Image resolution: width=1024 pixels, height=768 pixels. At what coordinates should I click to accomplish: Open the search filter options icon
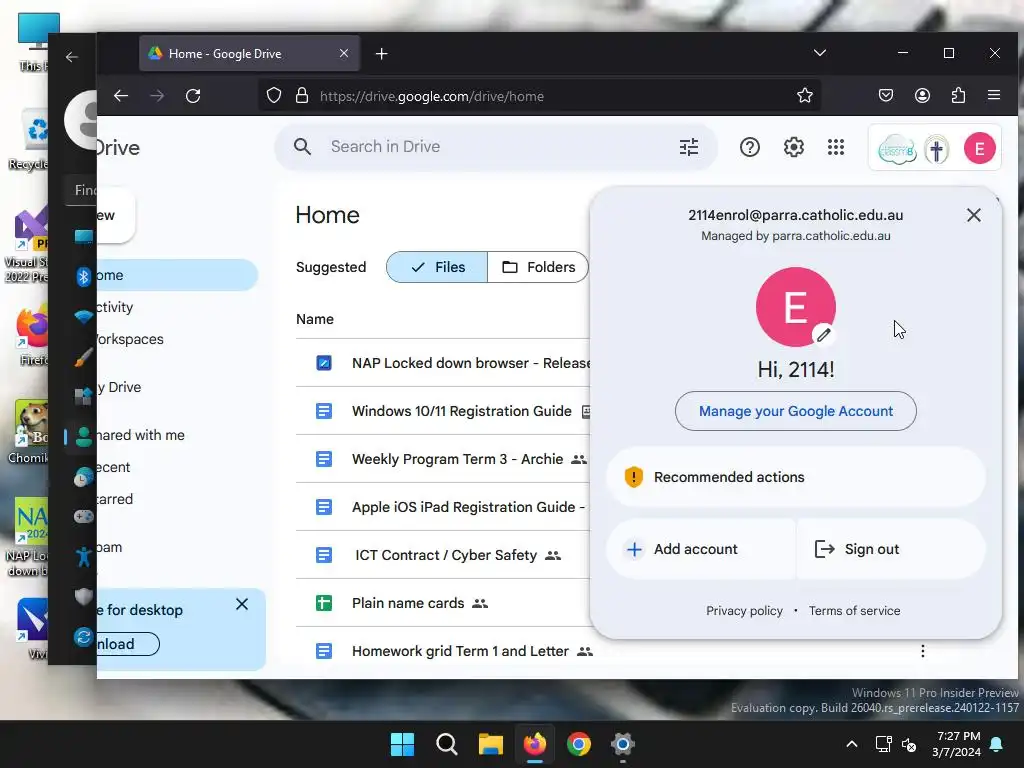[688, 147]
